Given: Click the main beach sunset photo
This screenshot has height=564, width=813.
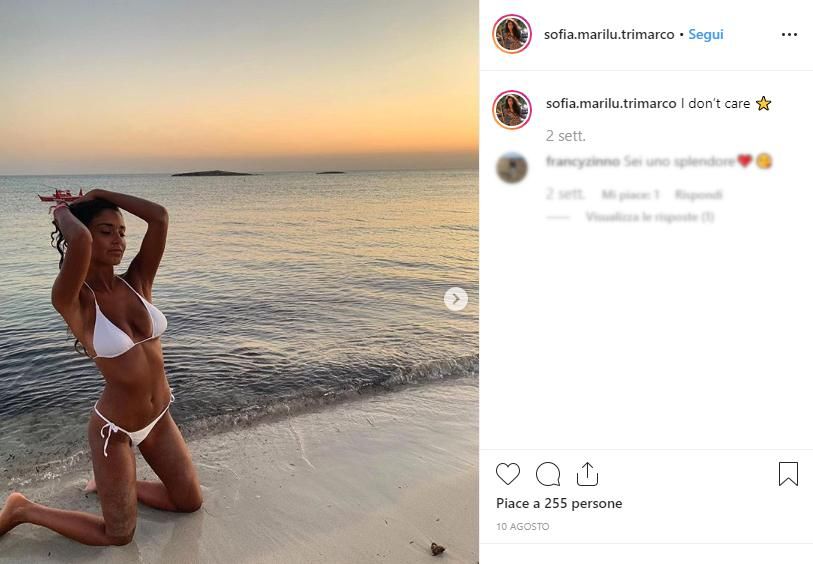Looking at the screenshot, I should (239, 282).
